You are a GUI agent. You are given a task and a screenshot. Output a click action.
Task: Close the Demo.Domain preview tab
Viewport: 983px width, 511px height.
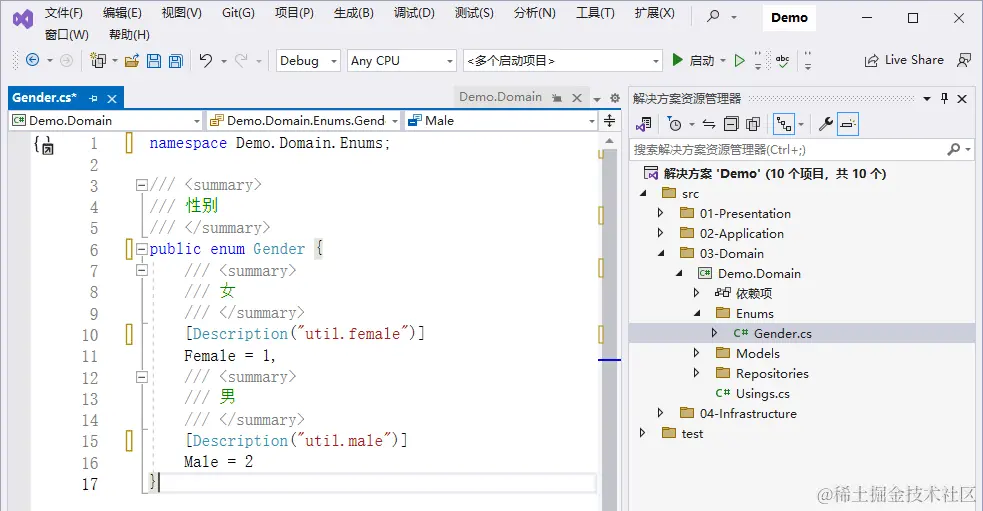point(577,98)
